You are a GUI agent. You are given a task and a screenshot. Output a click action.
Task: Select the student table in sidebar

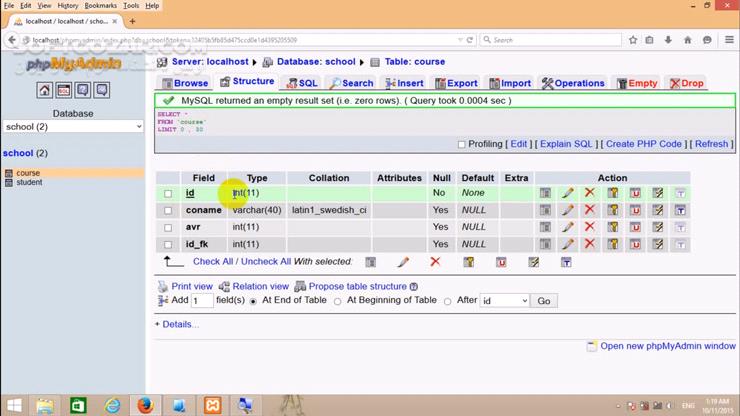(29, 182)
